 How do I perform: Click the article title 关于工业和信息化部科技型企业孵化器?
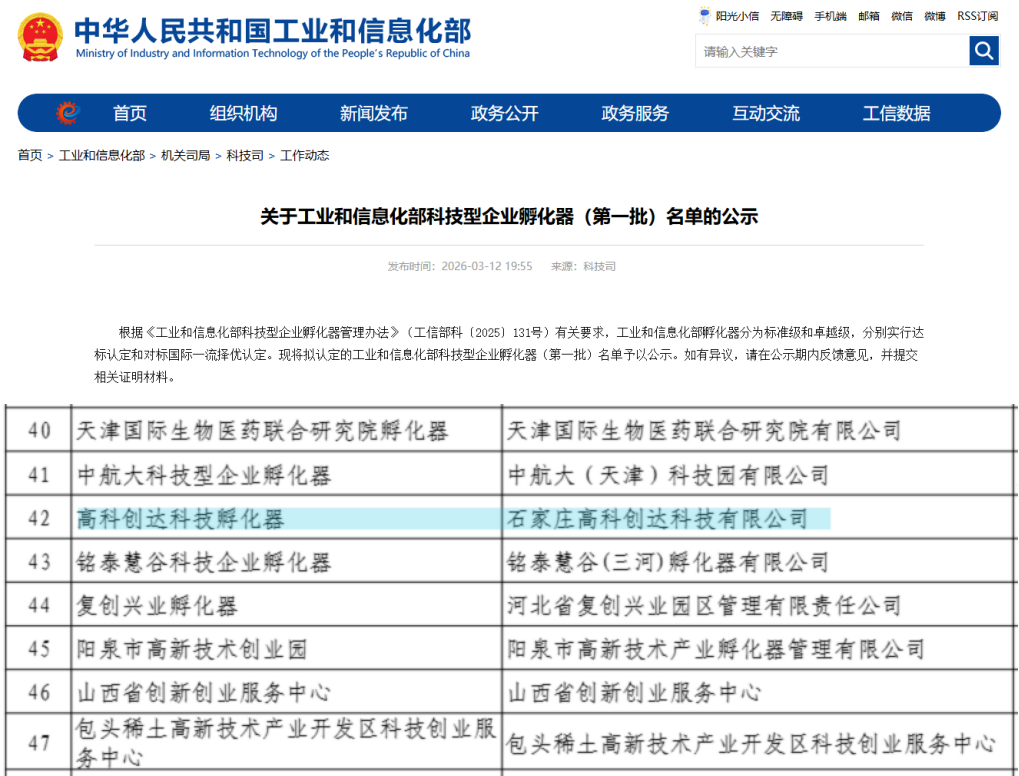(x=509, y=216)
